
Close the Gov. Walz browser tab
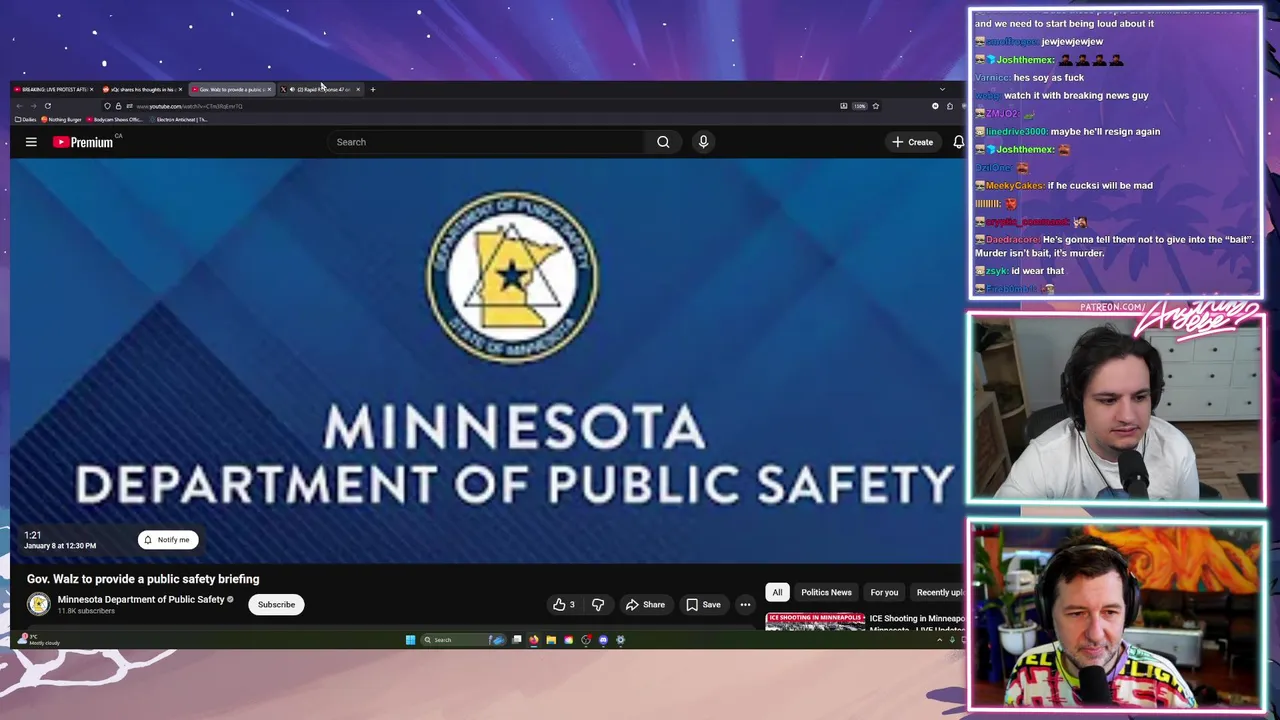[269, 89]
